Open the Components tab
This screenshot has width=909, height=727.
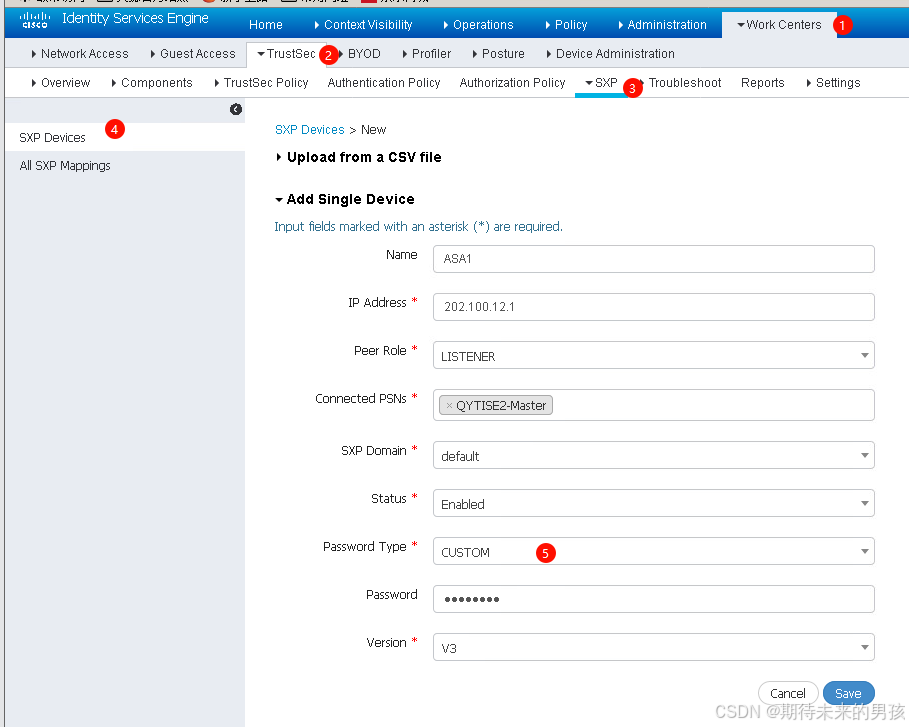coord(152,83)
